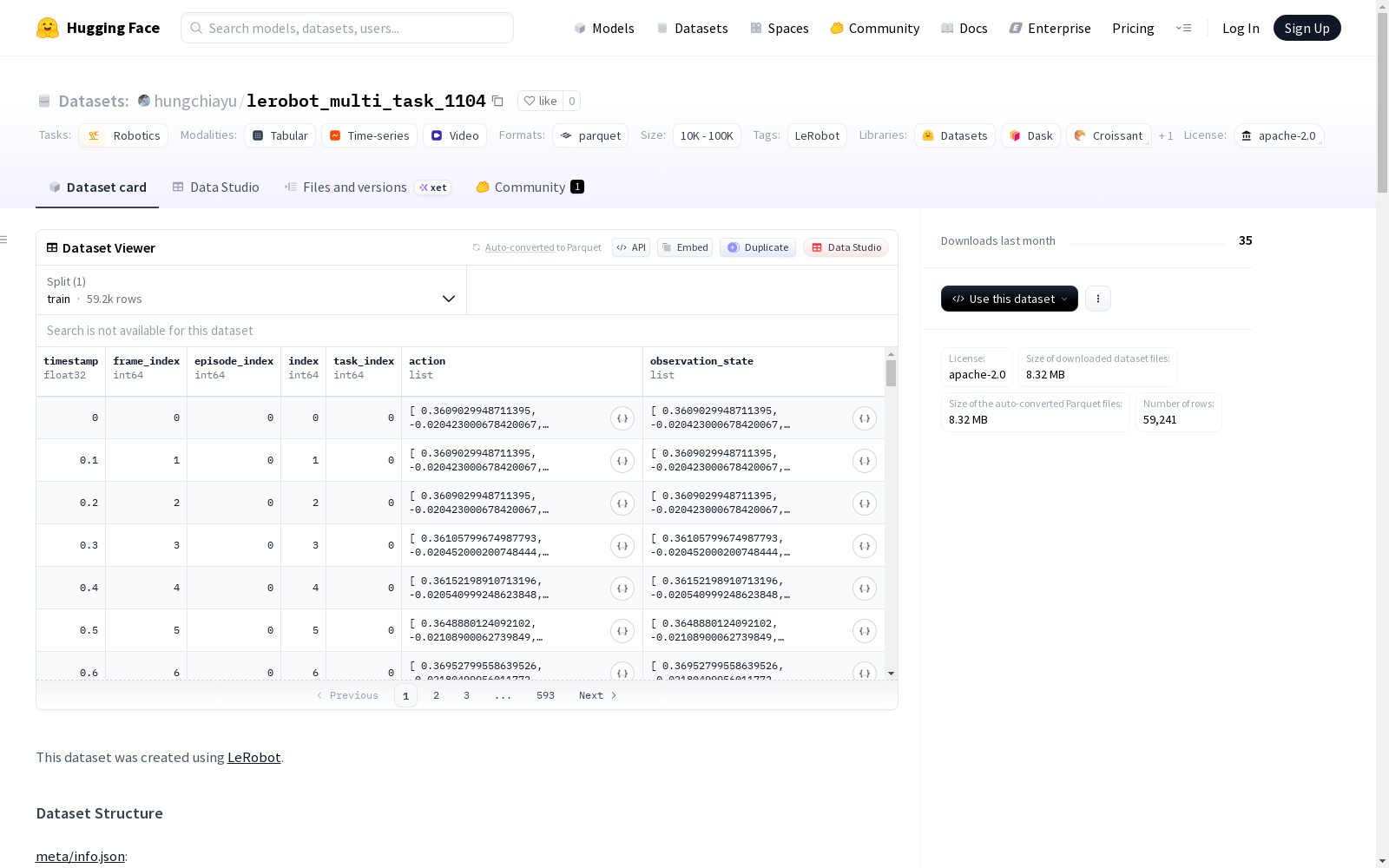This screenshot has height=868, width=1389.
Task: Open the Models navigation item
Action: [x=604, y=28]
